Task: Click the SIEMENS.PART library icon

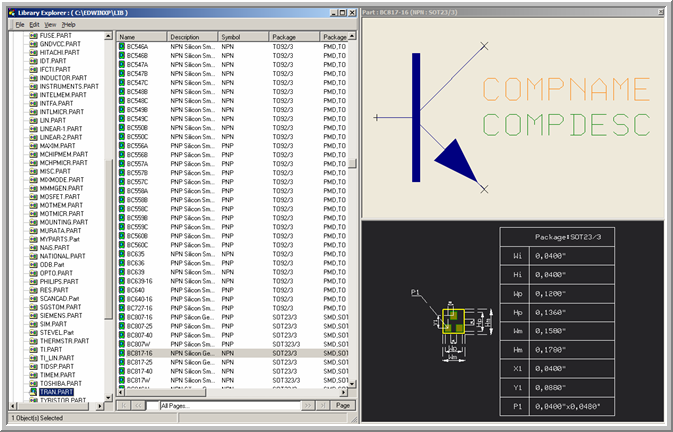Action: click(33, 316)
